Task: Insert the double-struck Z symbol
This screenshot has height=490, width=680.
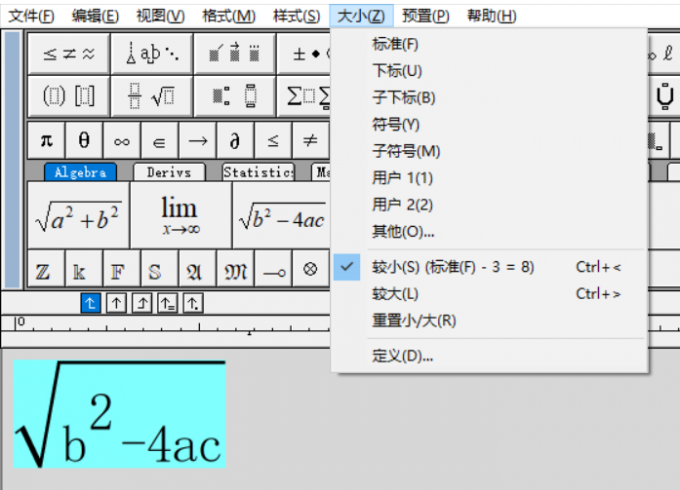Action: pos(46,268)
